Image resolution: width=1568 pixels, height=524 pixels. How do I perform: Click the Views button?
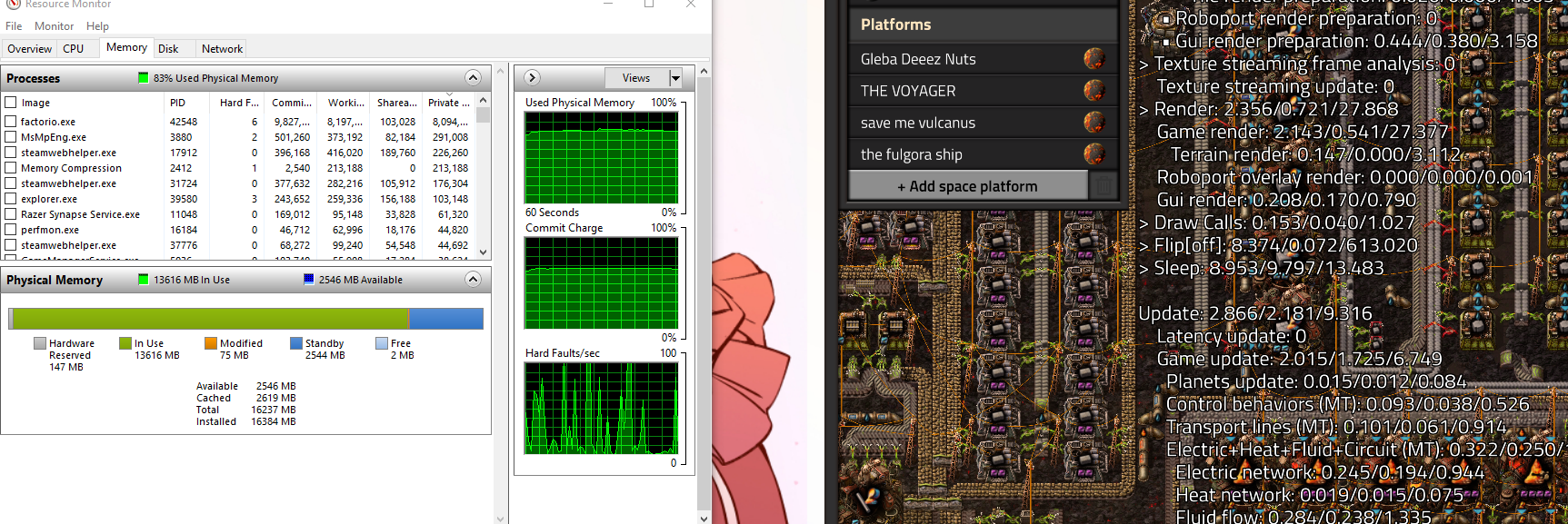[x=636, y=78]
